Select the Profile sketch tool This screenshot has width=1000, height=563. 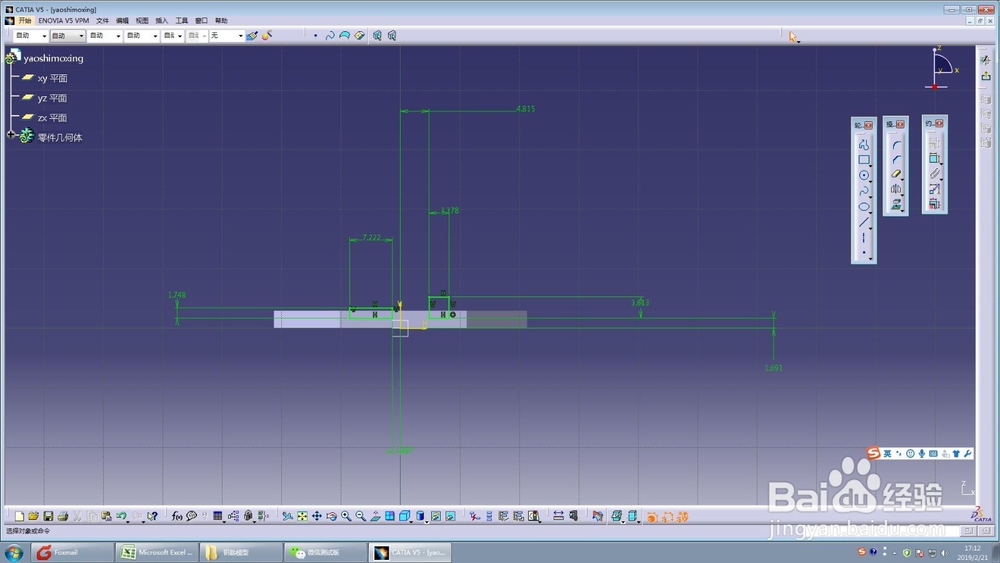click(864, 145)
